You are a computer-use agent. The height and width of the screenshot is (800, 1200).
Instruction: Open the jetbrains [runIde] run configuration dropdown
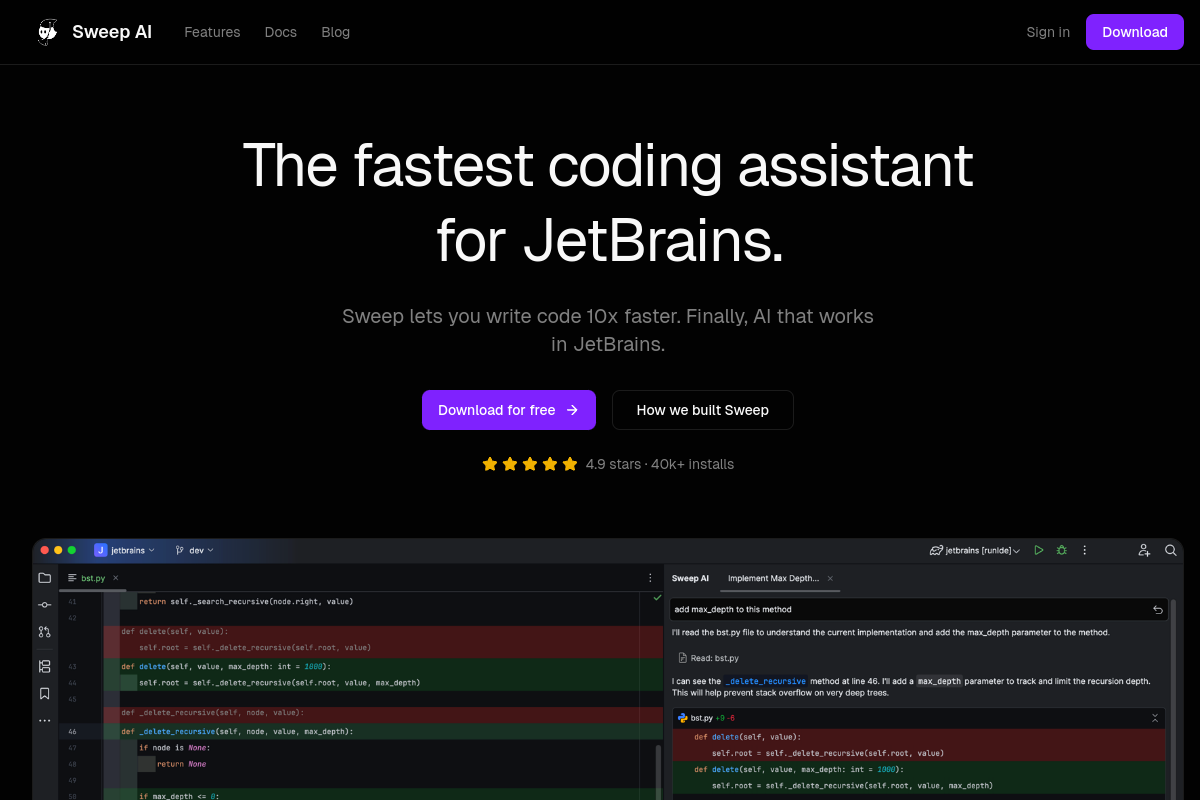[975, 550]
